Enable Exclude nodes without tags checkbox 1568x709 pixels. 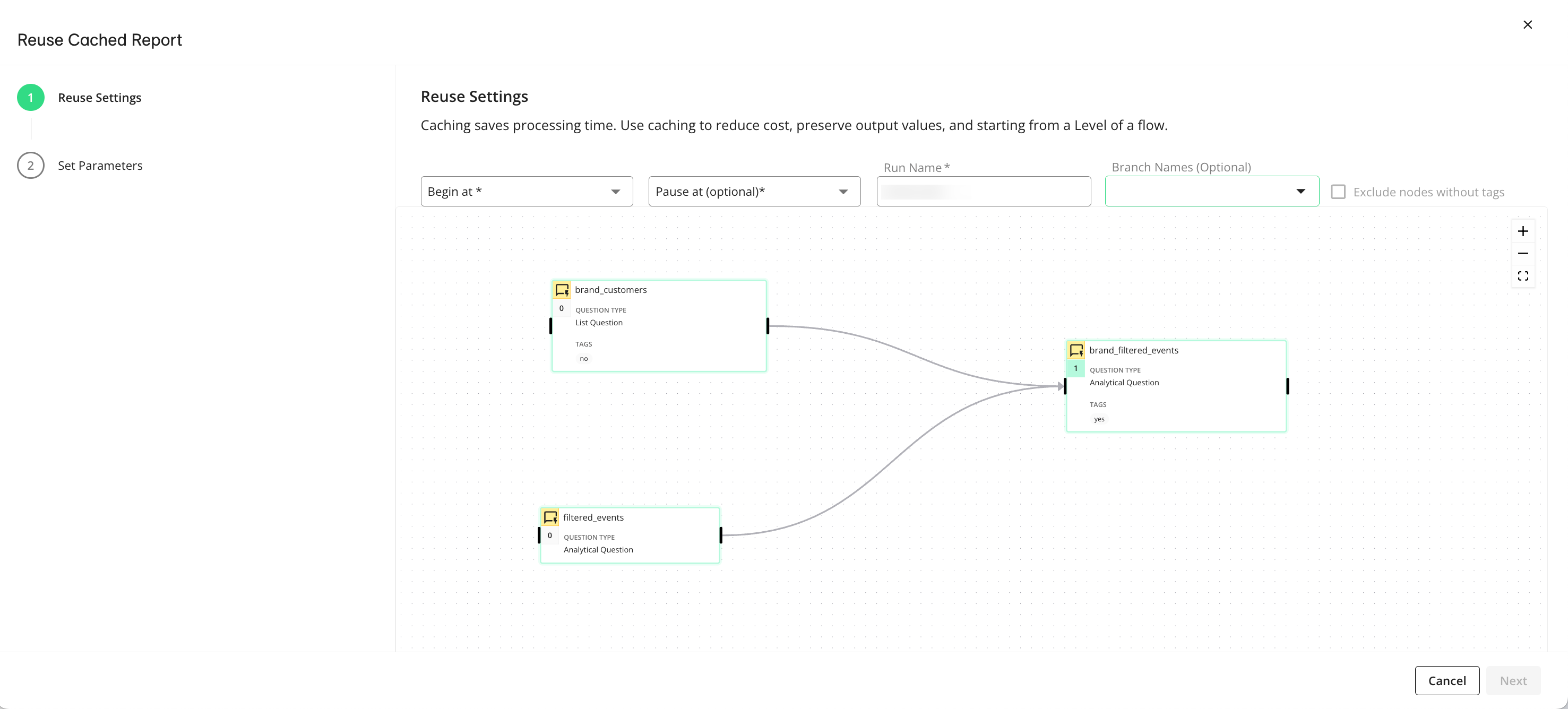[1338, 192]
